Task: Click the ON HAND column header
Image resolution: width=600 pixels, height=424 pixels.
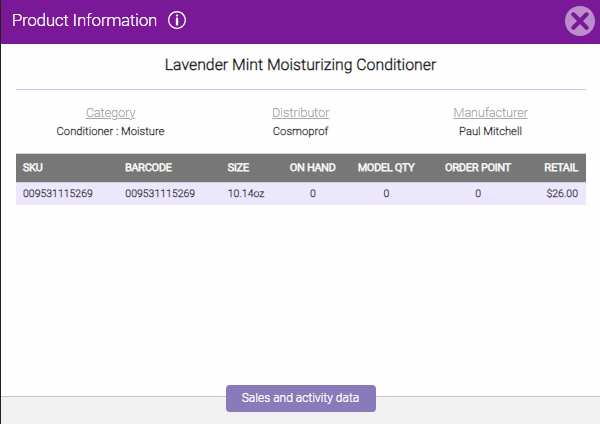Action: (x=312, y=168)
